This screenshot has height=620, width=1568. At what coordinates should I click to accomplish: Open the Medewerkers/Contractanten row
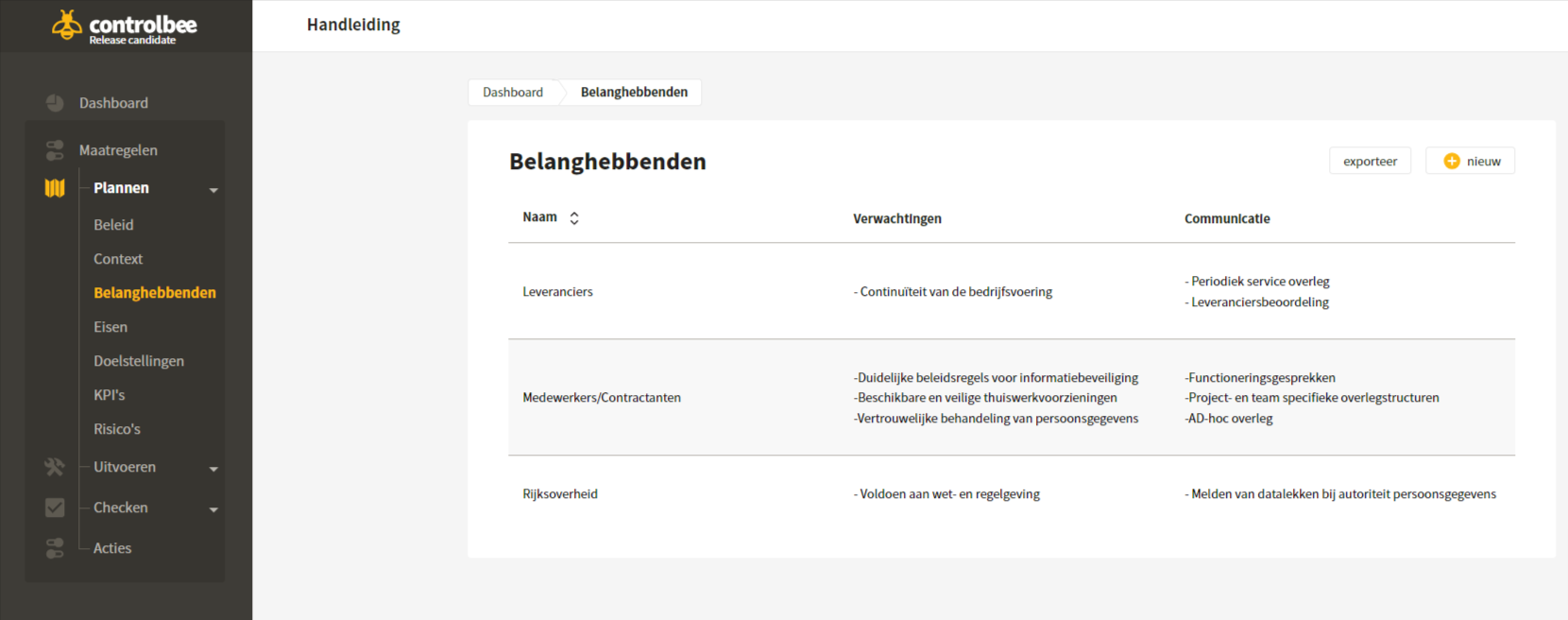pos(1012,398)
